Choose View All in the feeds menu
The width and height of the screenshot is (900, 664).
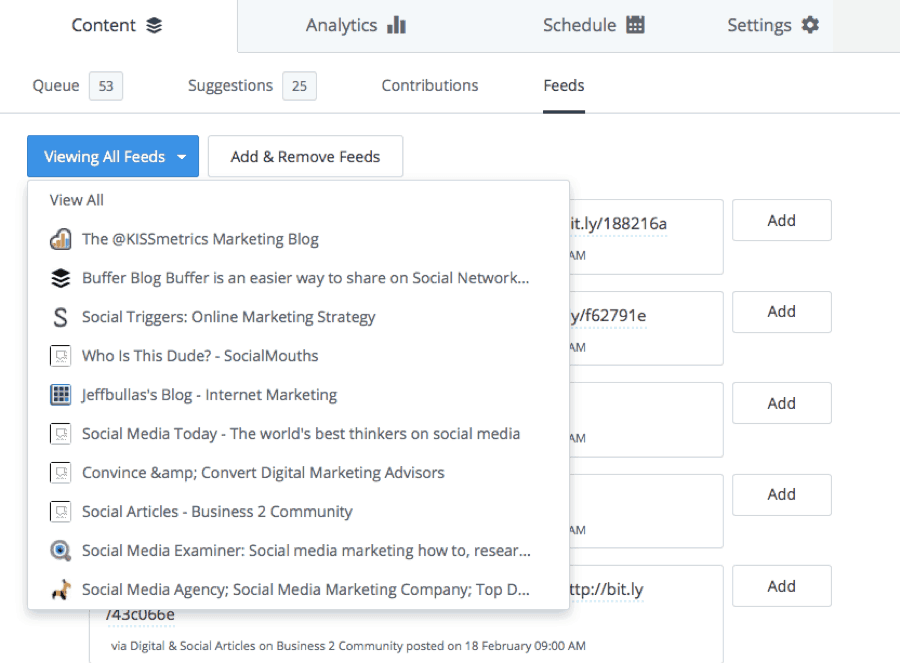coord(76,200)
